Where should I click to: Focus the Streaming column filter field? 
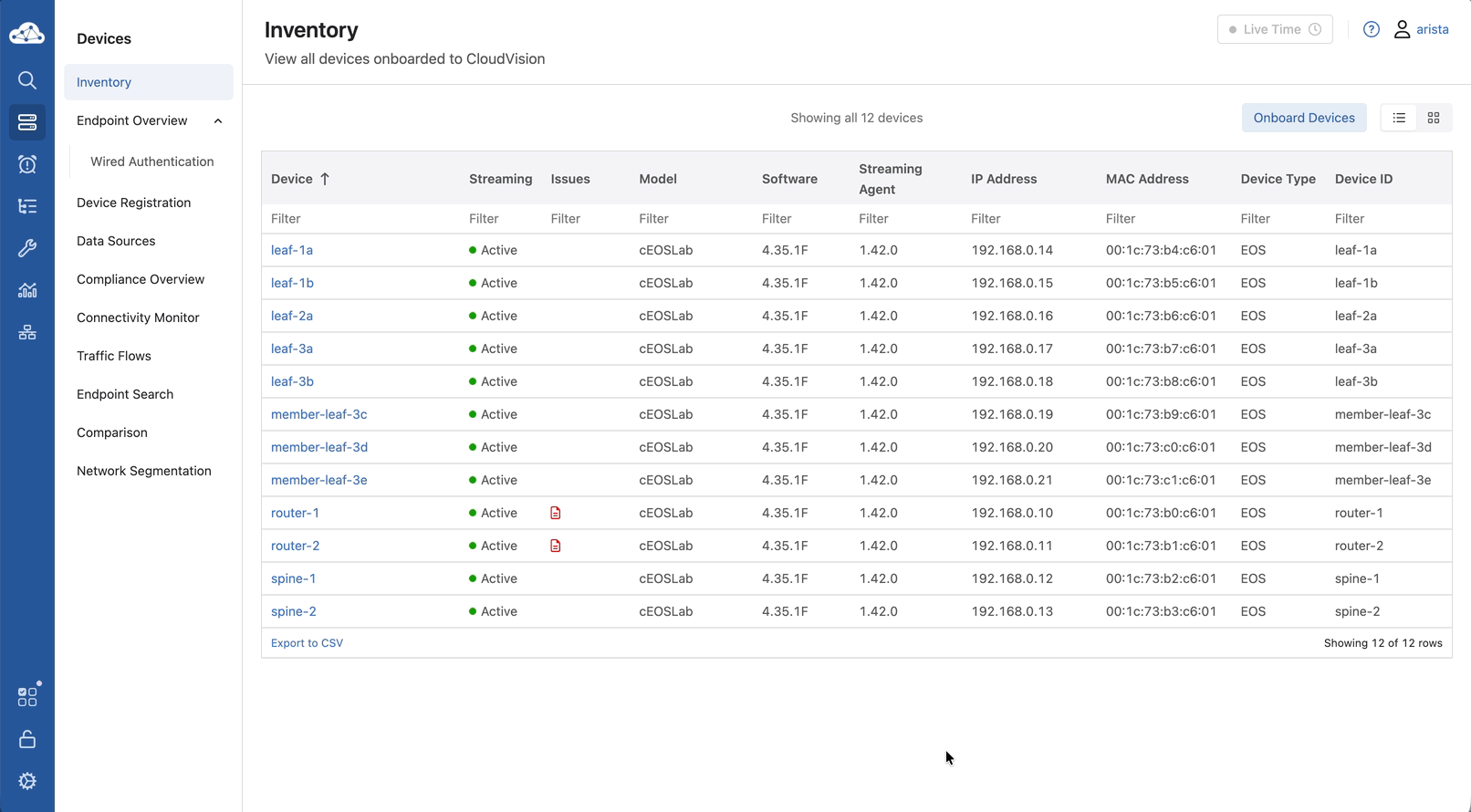click(x=501, y=219)
